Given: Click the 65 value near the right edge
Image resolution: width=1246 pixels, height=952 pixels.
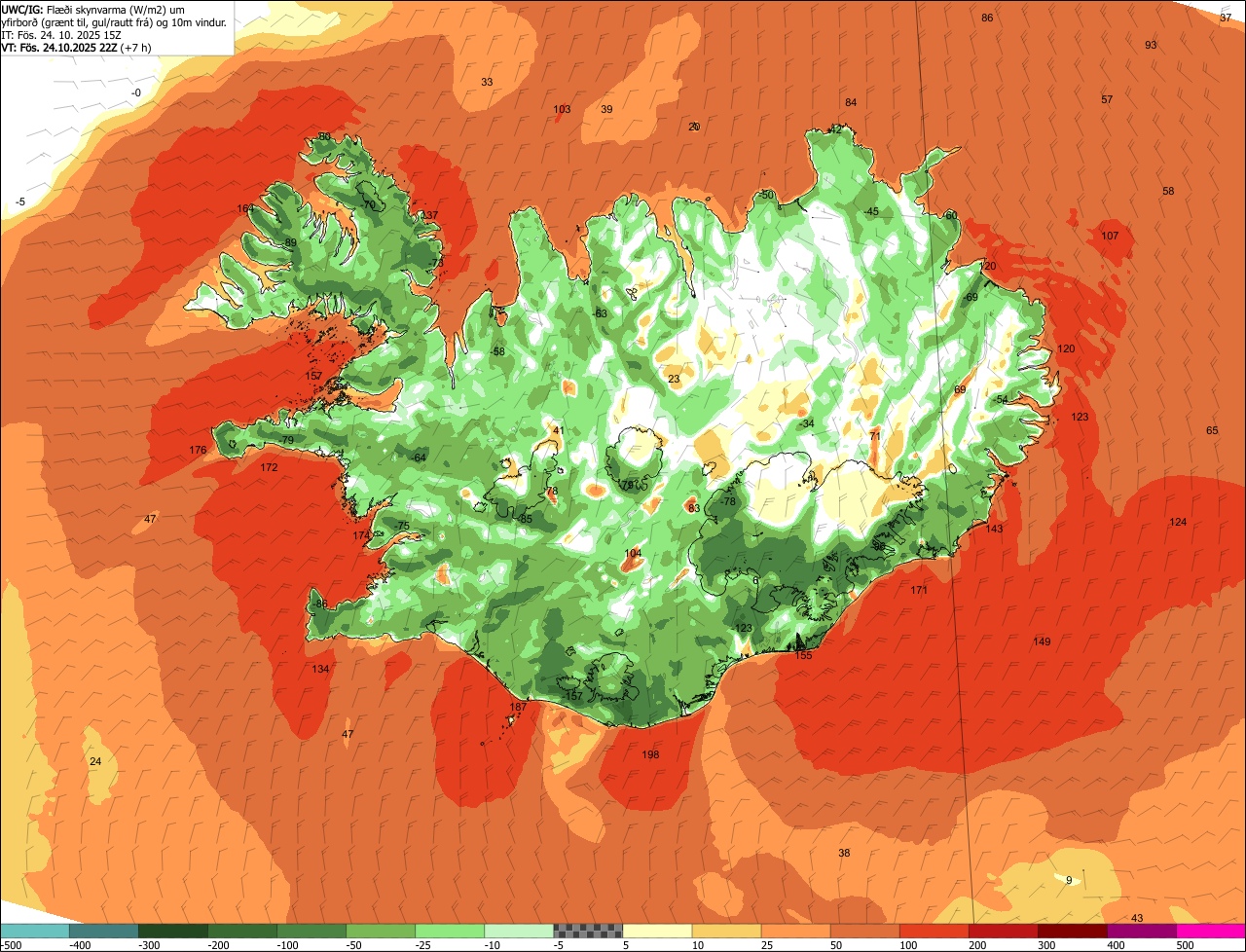Looking at the screenshot, I should (1212, 431).
